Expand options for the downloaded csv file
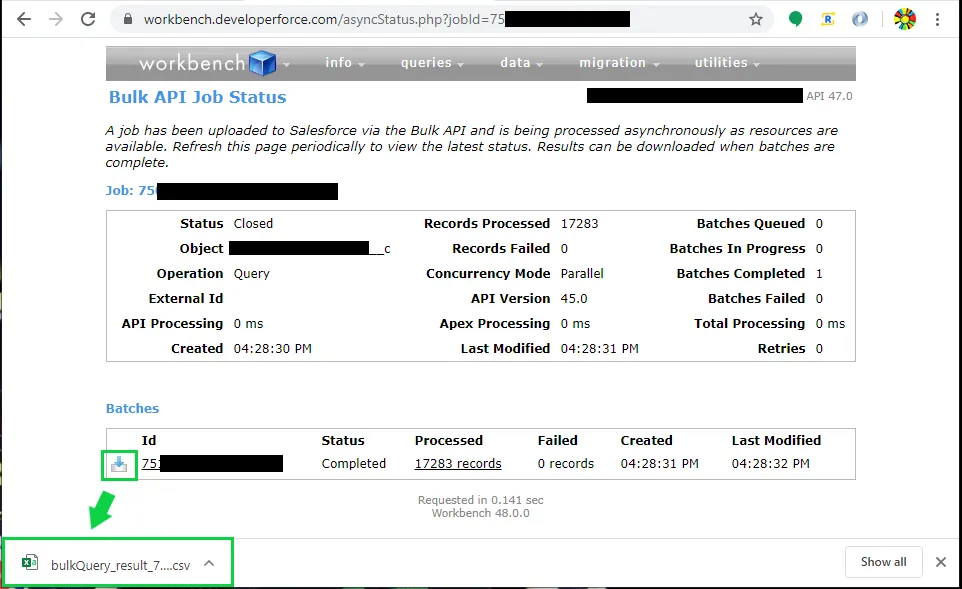This screenshot has height=589, width=962. click(209, 563)
